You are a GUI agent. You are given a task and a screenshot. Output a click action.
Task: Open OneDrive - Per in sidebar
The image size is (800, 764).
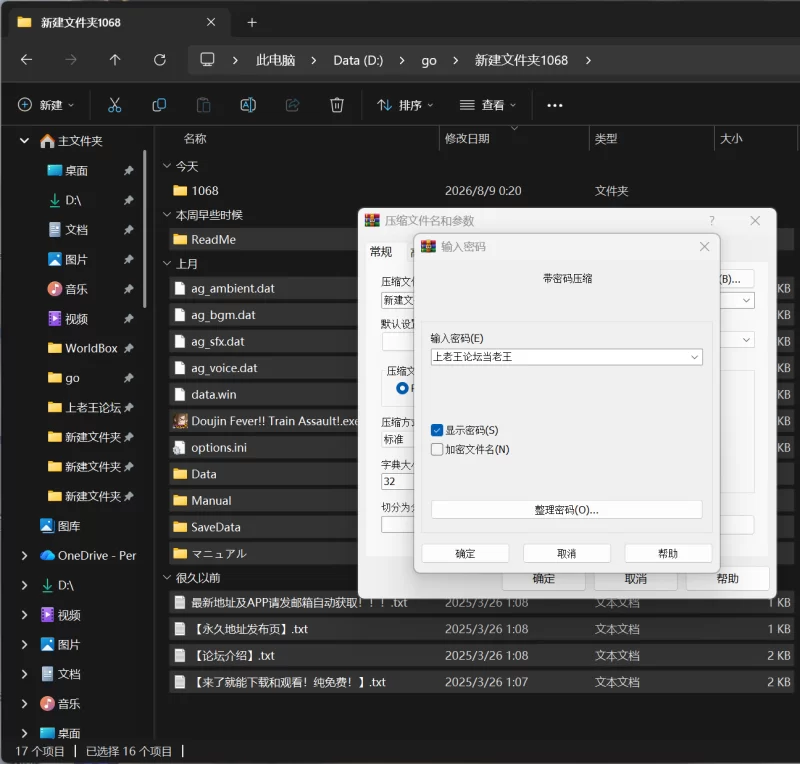pyautogui.click(x=96, y=555)
